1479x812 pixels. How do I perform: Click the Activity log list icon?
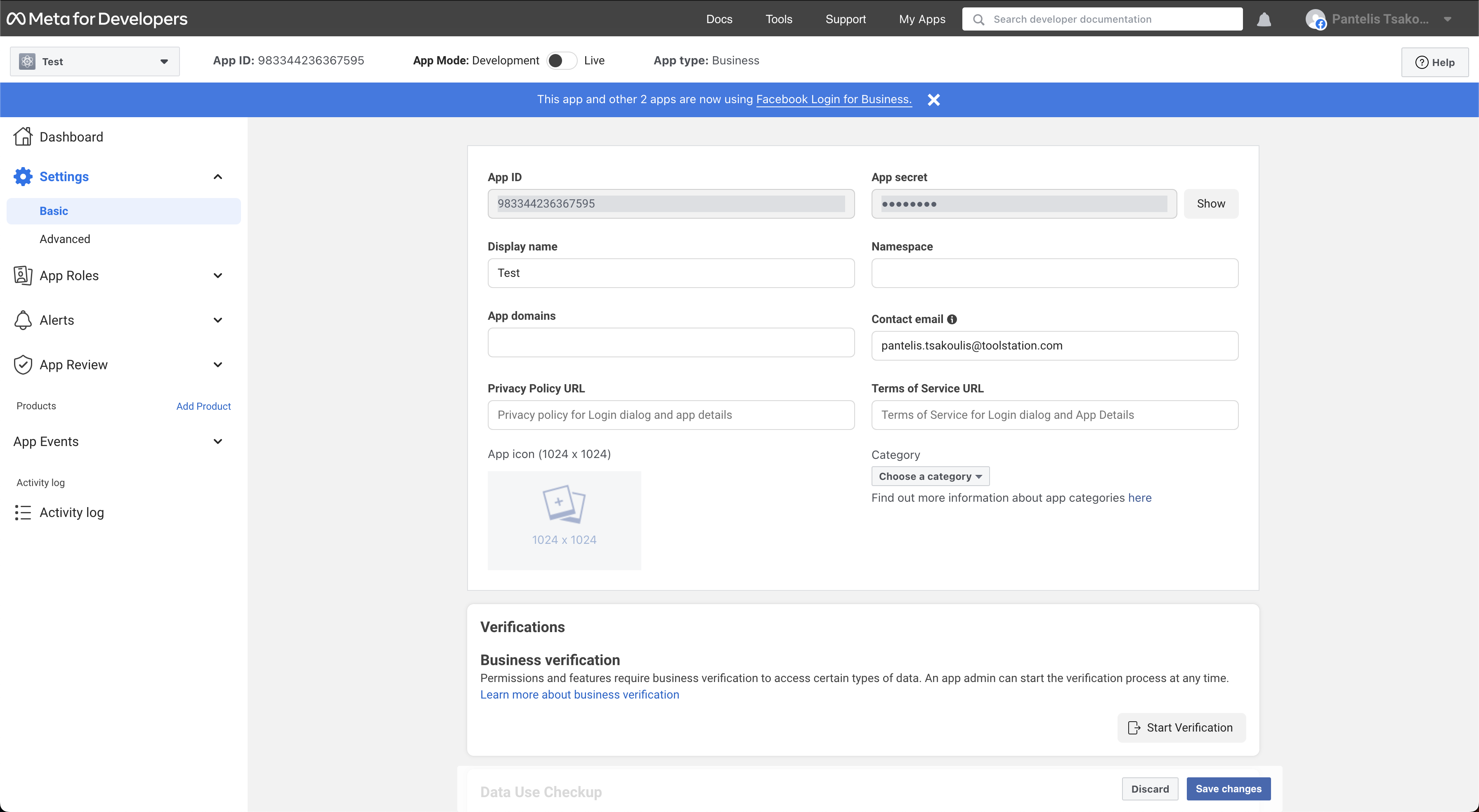point(23,512)
